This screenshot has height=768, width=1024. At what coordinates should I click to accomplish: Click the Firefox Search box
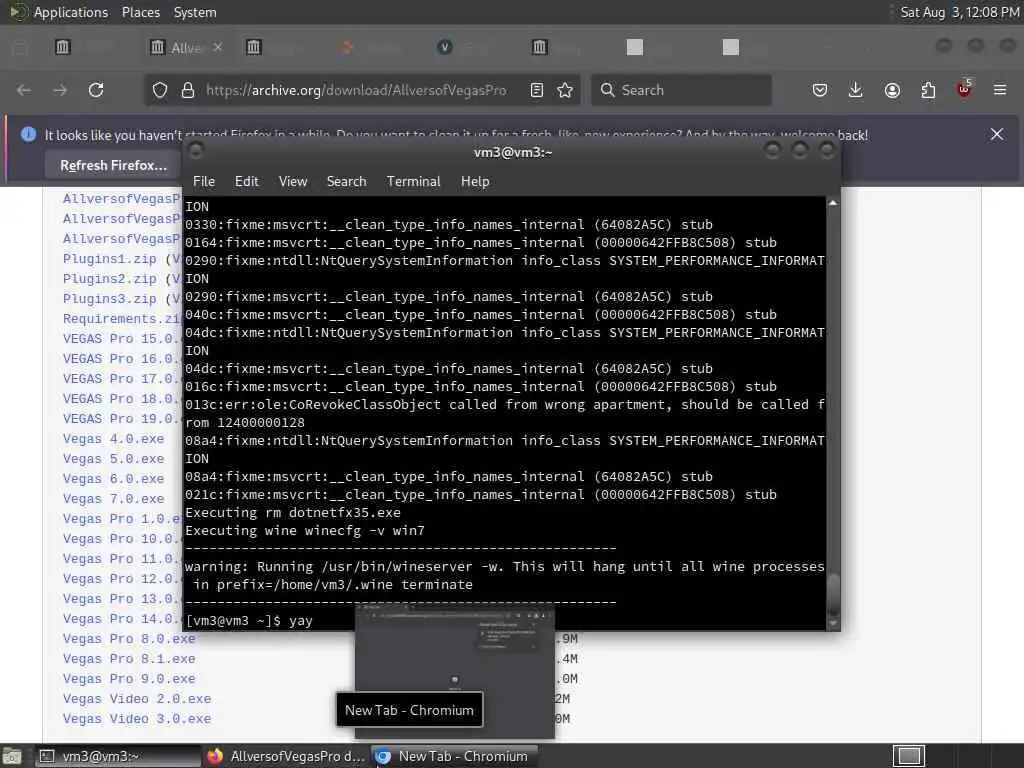click(681, 90)
